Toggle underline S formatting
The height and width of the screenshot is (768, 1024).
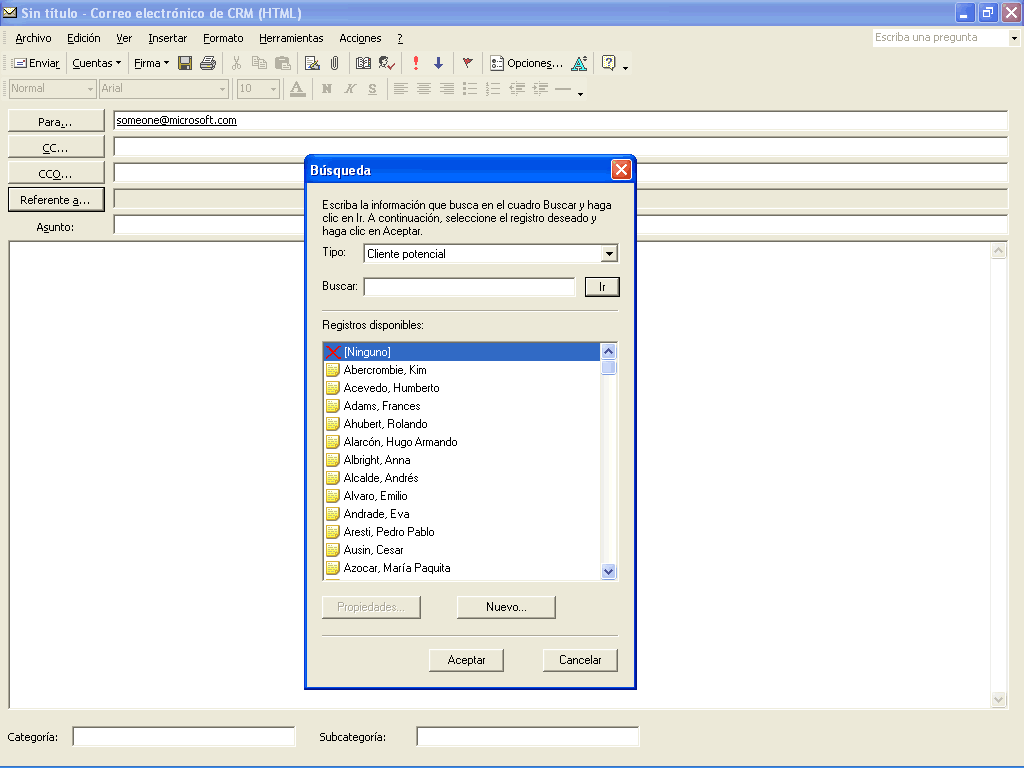coord(372,89)
